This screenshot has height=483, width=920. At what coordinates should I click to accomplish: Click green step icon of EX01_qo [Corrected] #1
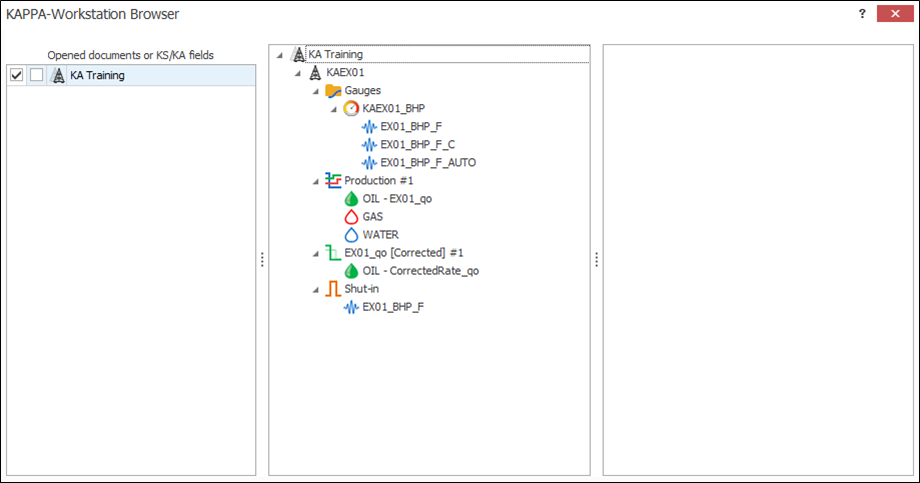tap(333, 253)
